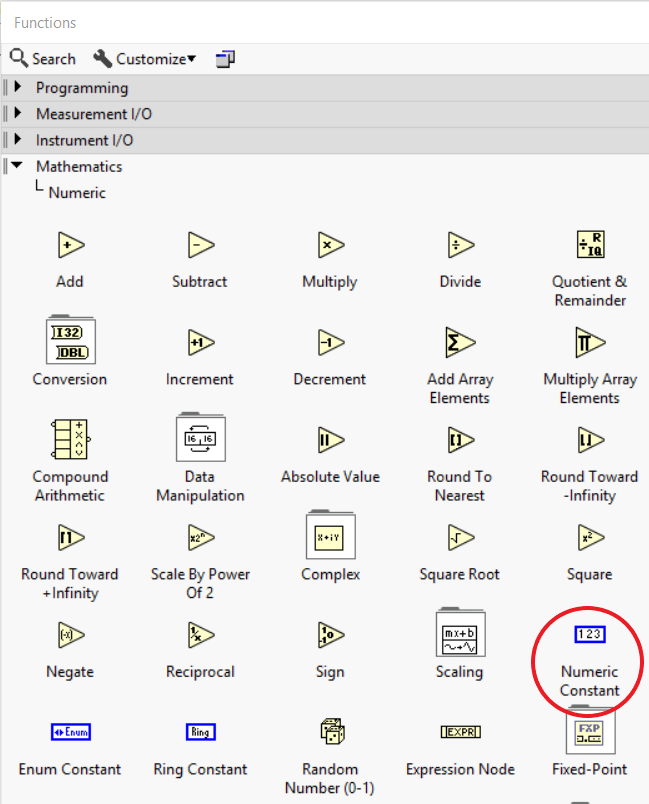Click the Numeric Constant icon

coord(590,634)
